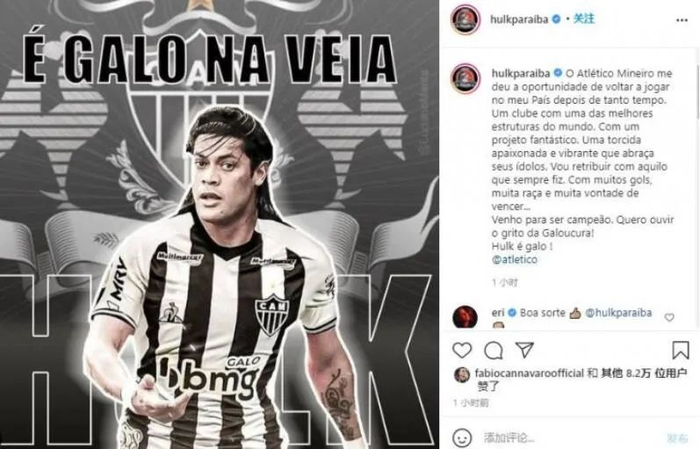Open eri's profile picture
This screenshot has height=449, width=700.
coord(465,316)
